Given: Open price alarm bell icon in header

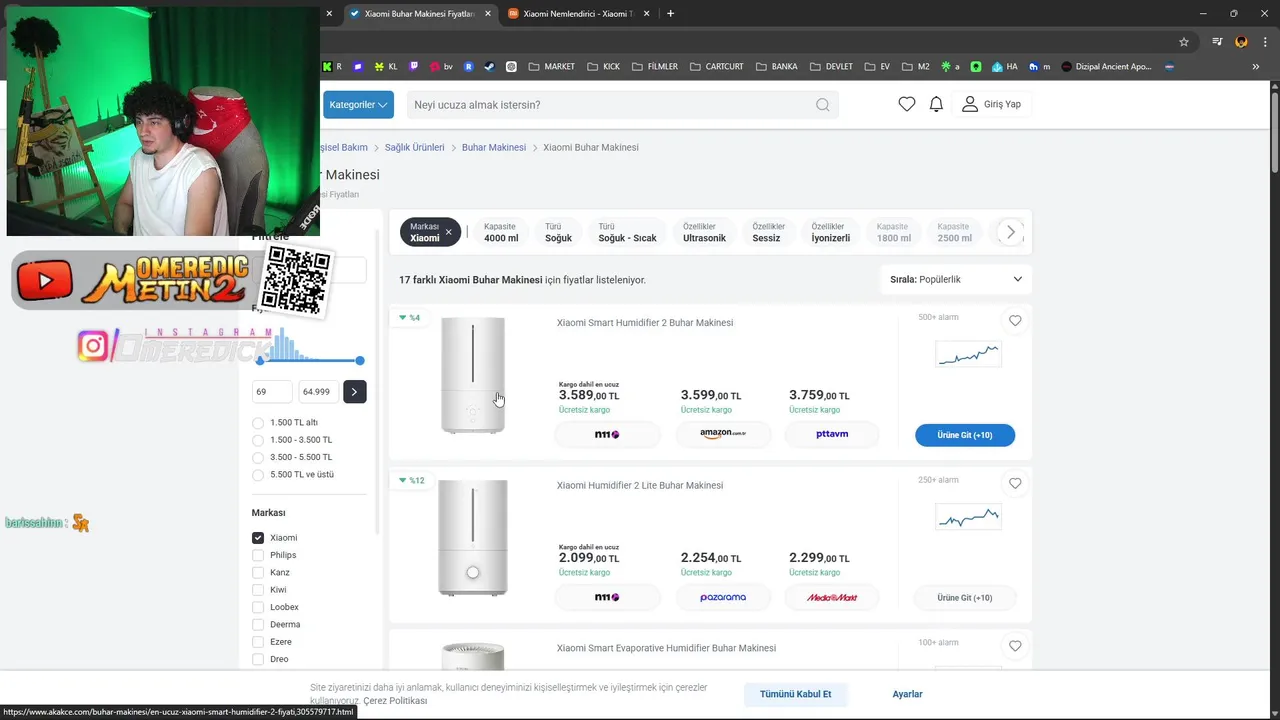Looking at the screenshot, I should click(936, 104).
